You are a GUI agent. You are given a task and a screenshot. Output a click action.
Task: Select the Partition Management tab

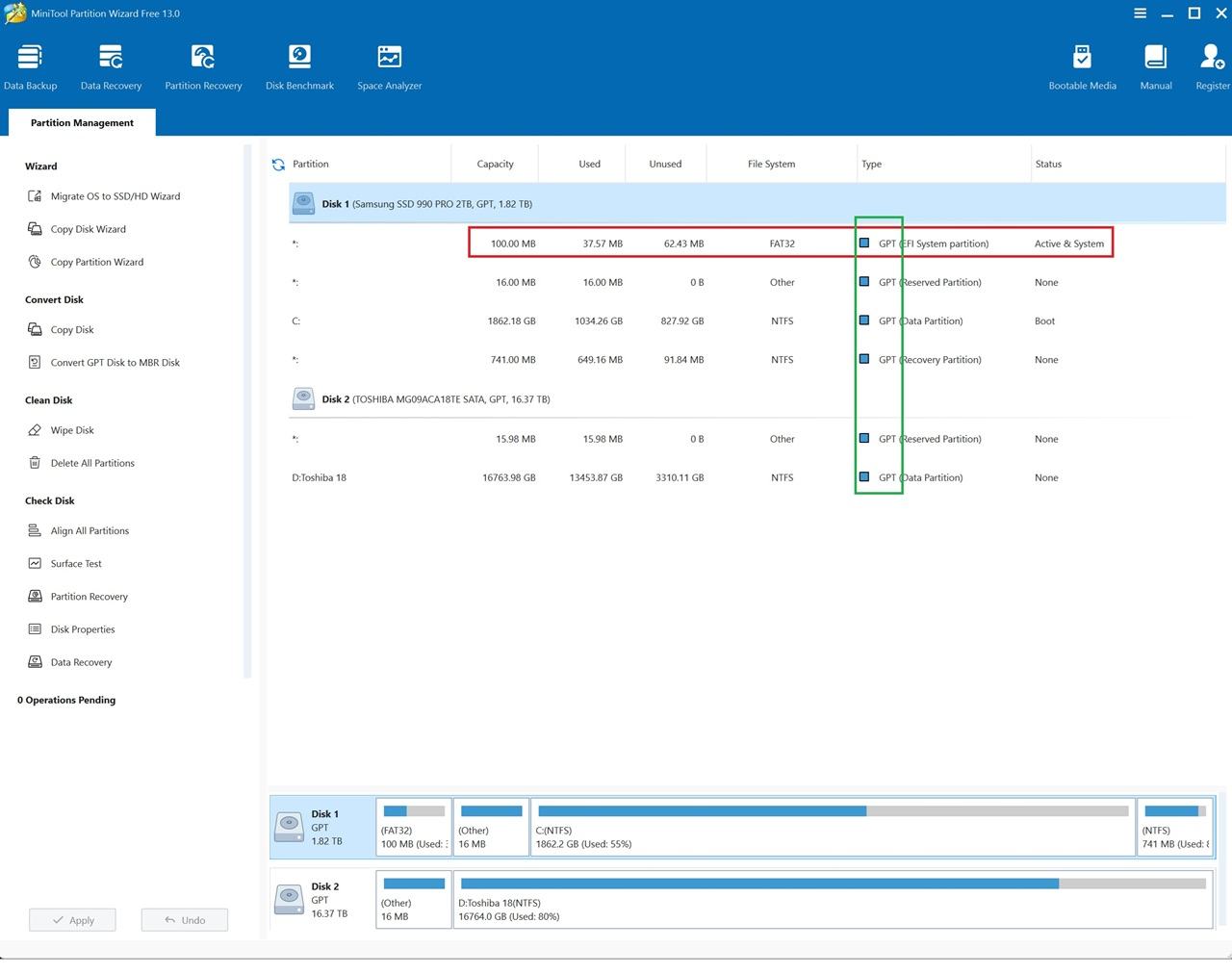click(x=82, y=122)
